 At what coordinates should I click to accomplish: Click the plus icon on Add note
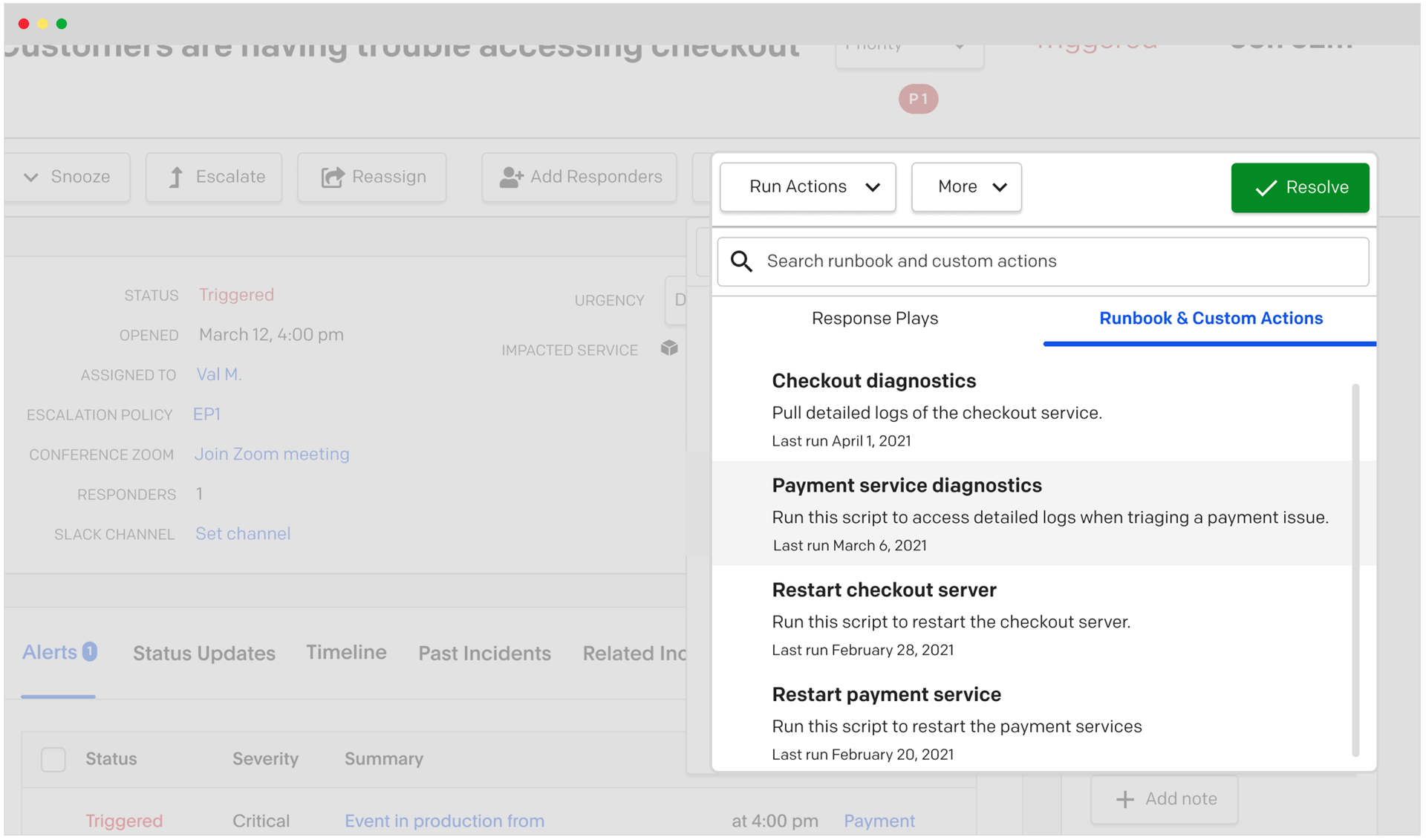[x=1124, y=800]
